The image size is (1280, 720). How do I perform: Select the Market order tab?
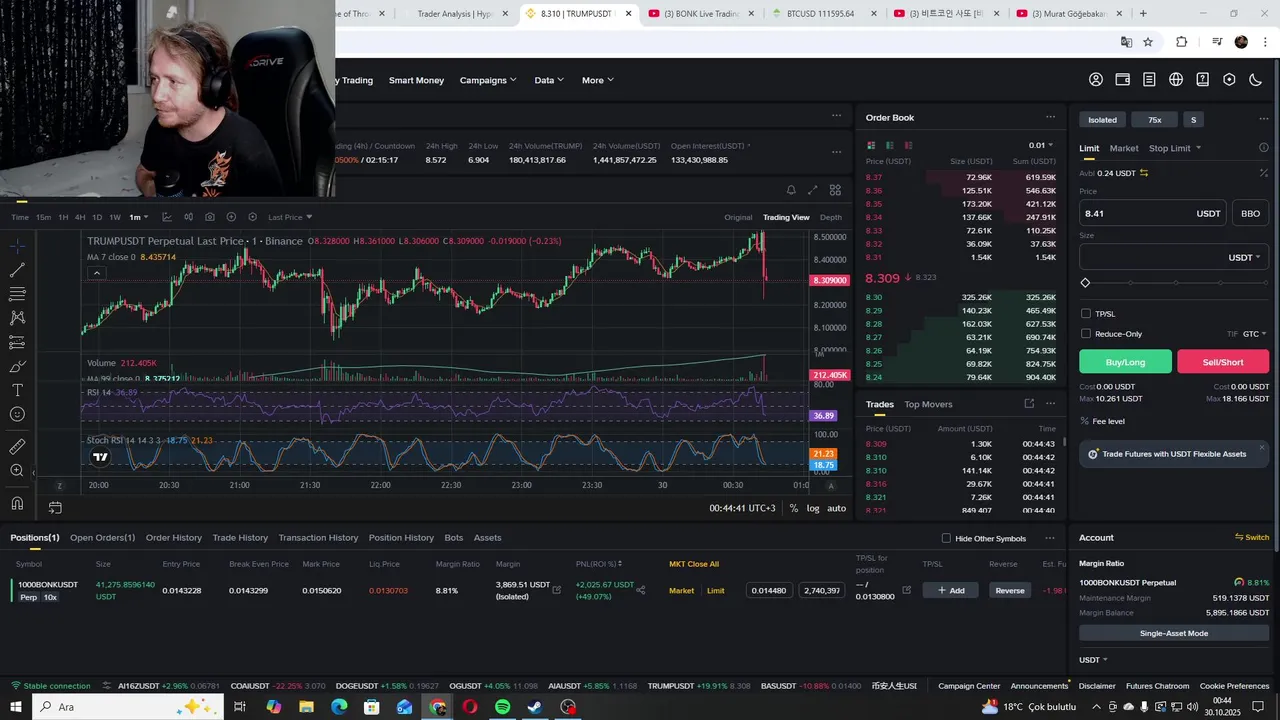pos(1124,148)
